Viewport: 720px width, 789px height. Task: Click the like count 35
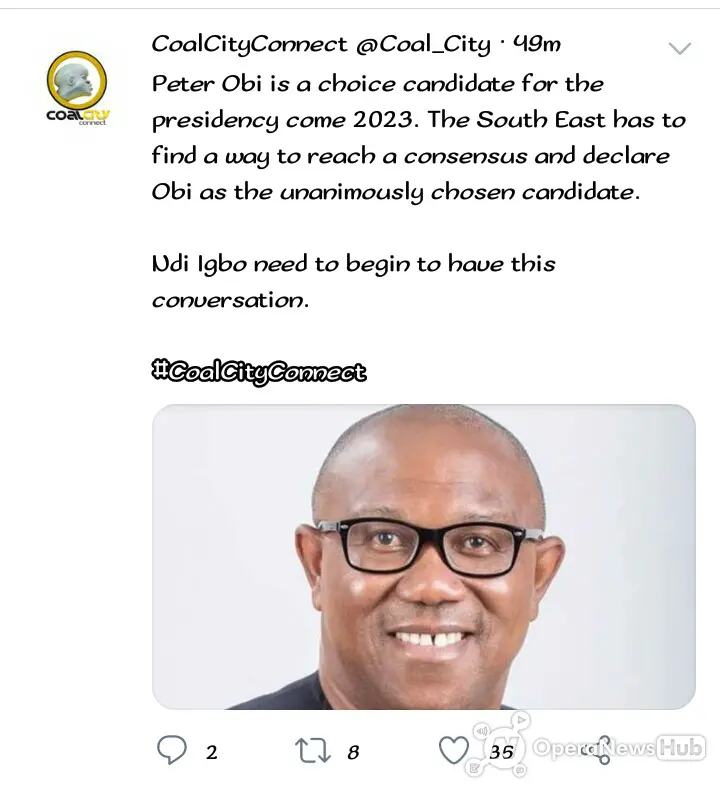[501, 752]
